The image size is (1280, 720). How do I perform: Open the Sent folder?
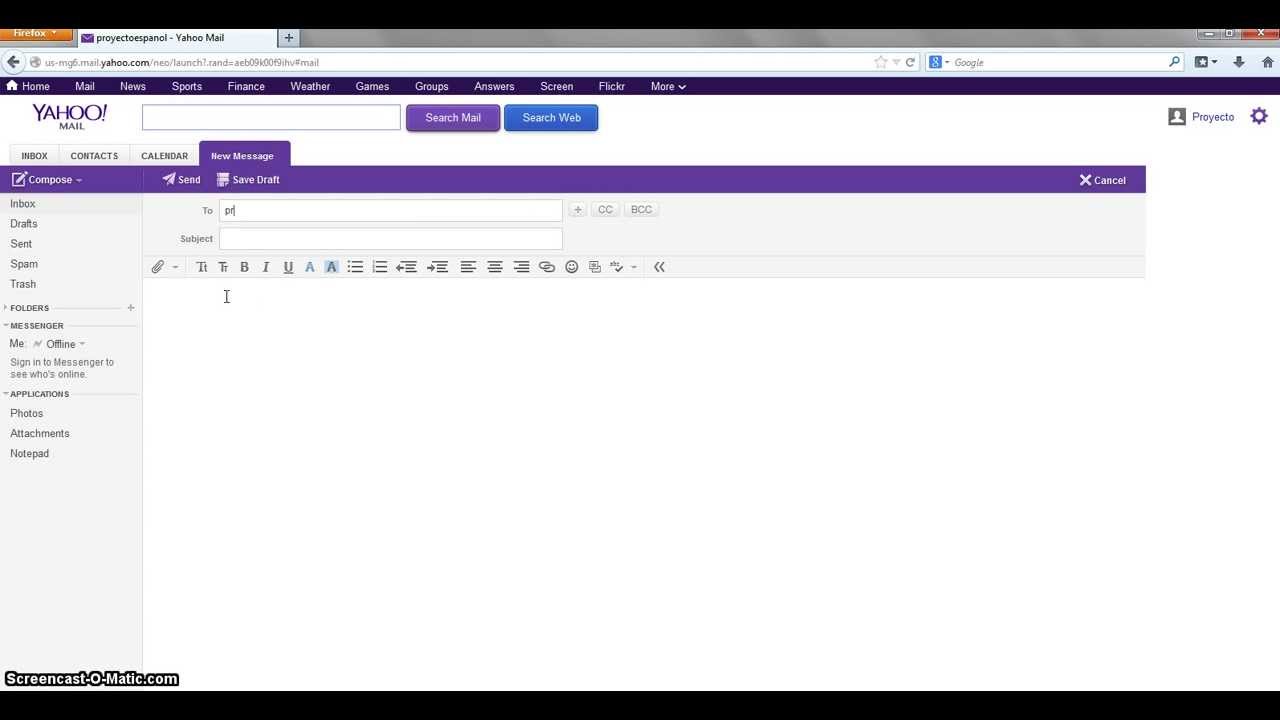(21, 244)
